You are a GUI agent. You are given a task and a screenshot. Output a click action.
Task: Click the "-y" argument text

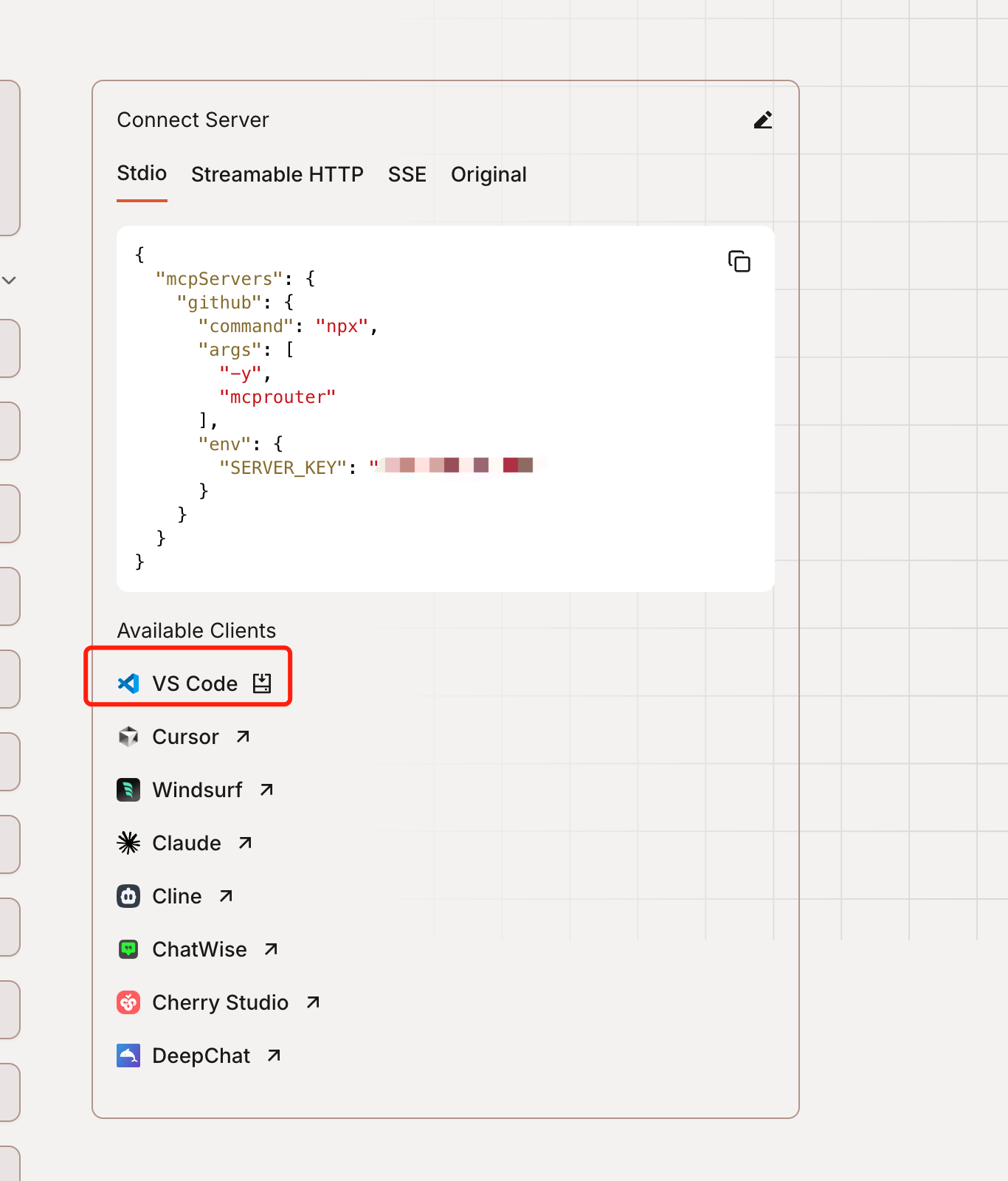click(x=241, y=373)
